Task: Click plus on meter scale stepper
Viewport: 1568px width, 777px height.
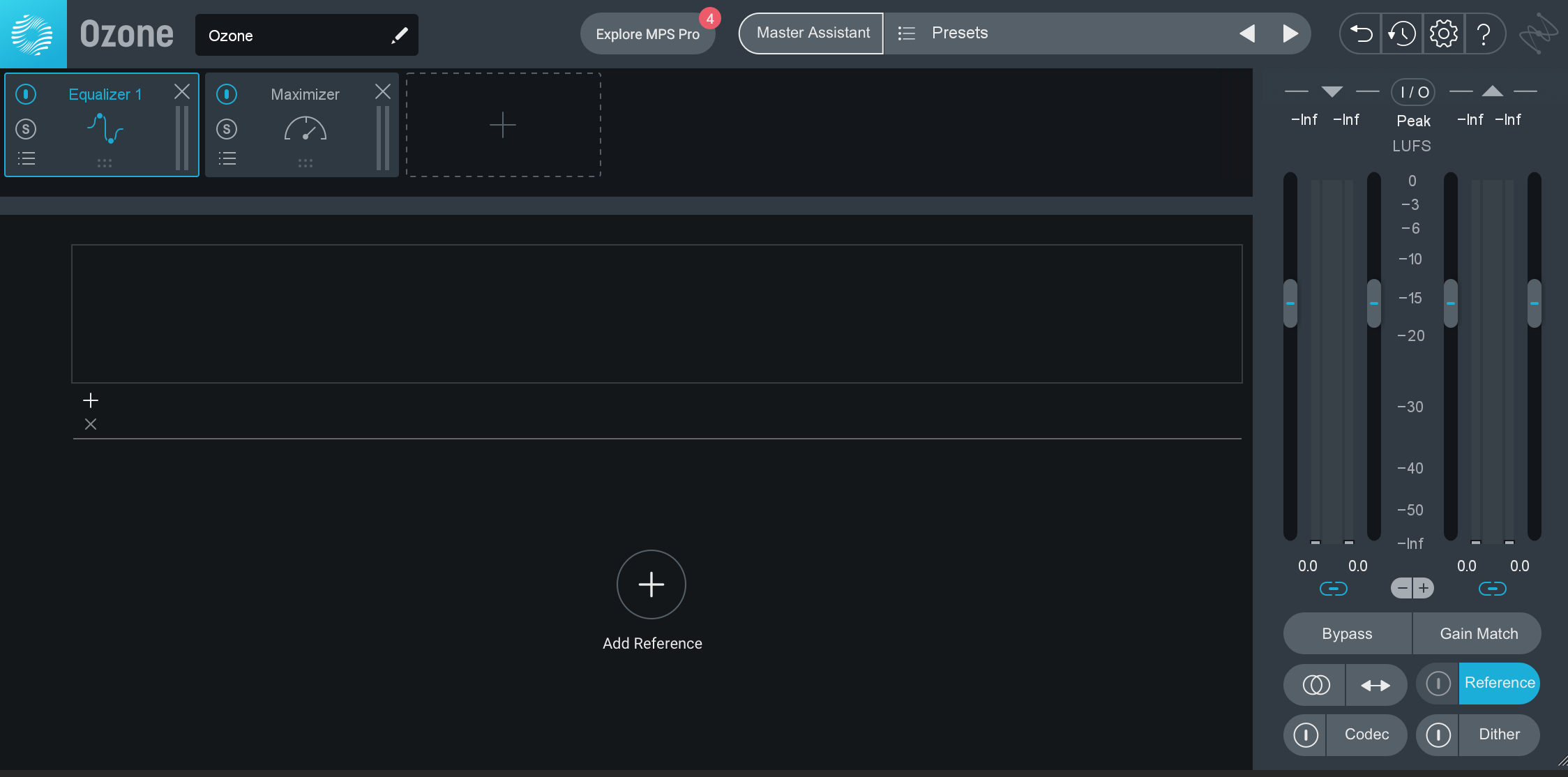Action: [1424, 588]
